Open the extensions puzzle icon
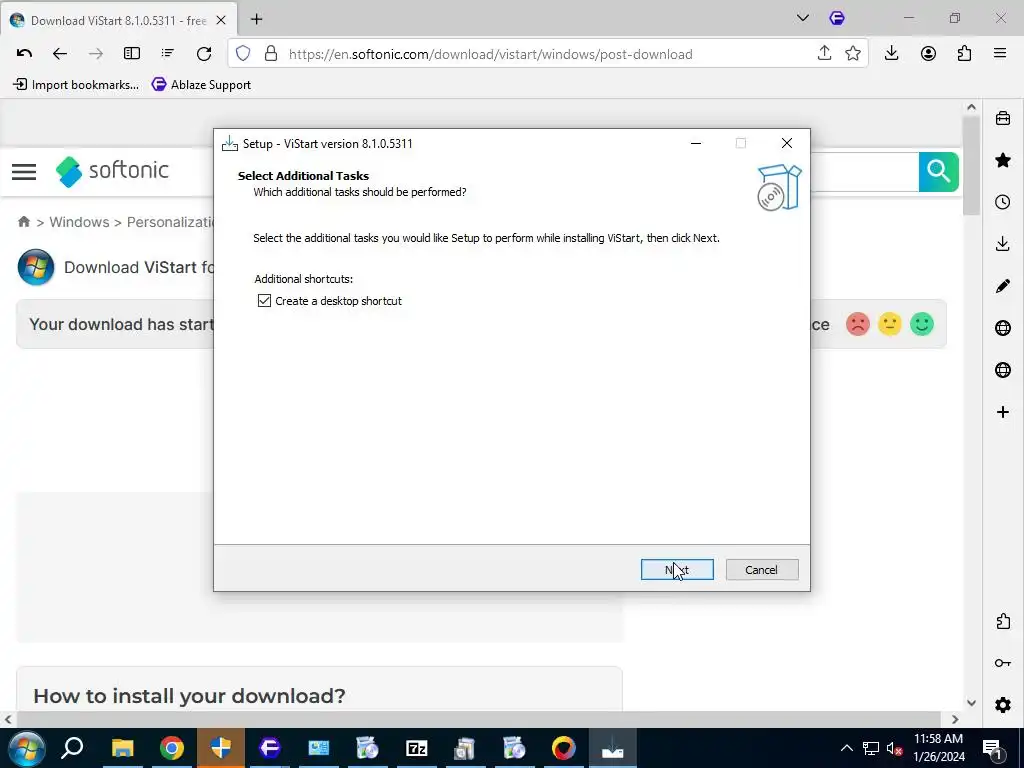1024x768 pixels. (x=964, y=54)
